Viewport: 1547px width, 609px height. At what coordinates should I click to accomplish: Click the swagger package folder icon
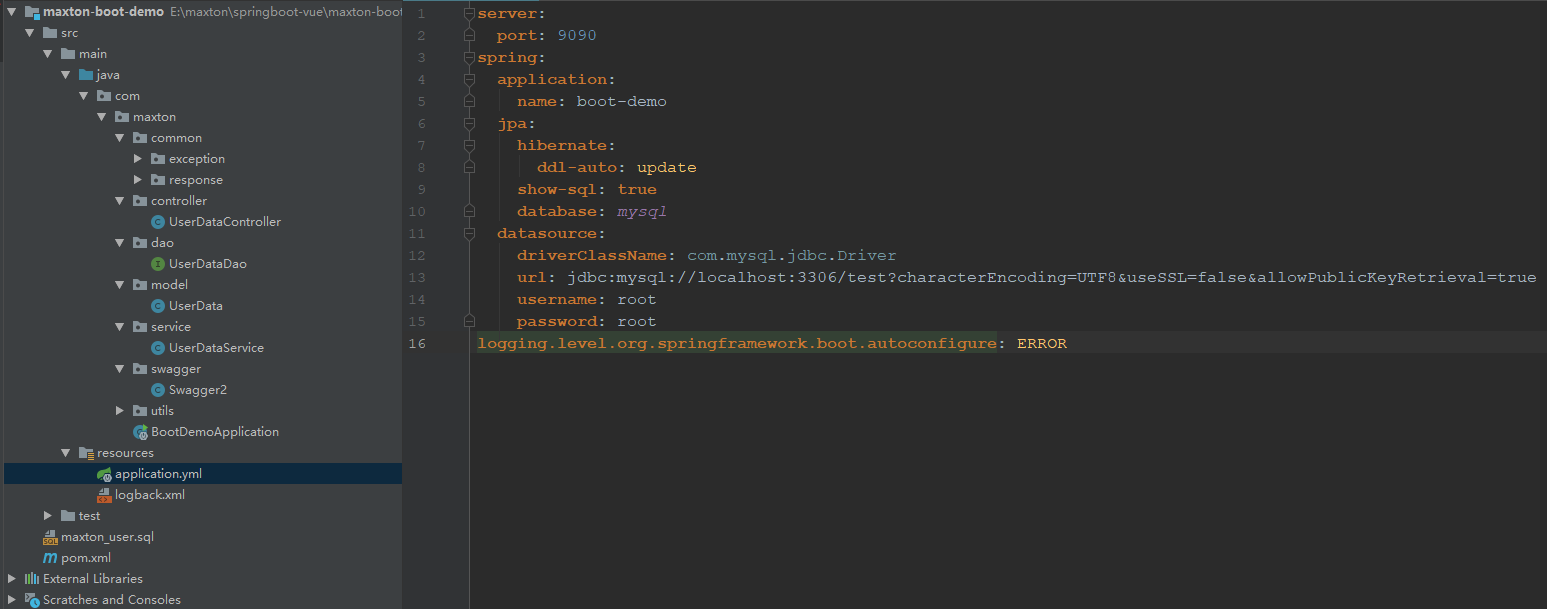pyautogui.click(x=139, y=369)
